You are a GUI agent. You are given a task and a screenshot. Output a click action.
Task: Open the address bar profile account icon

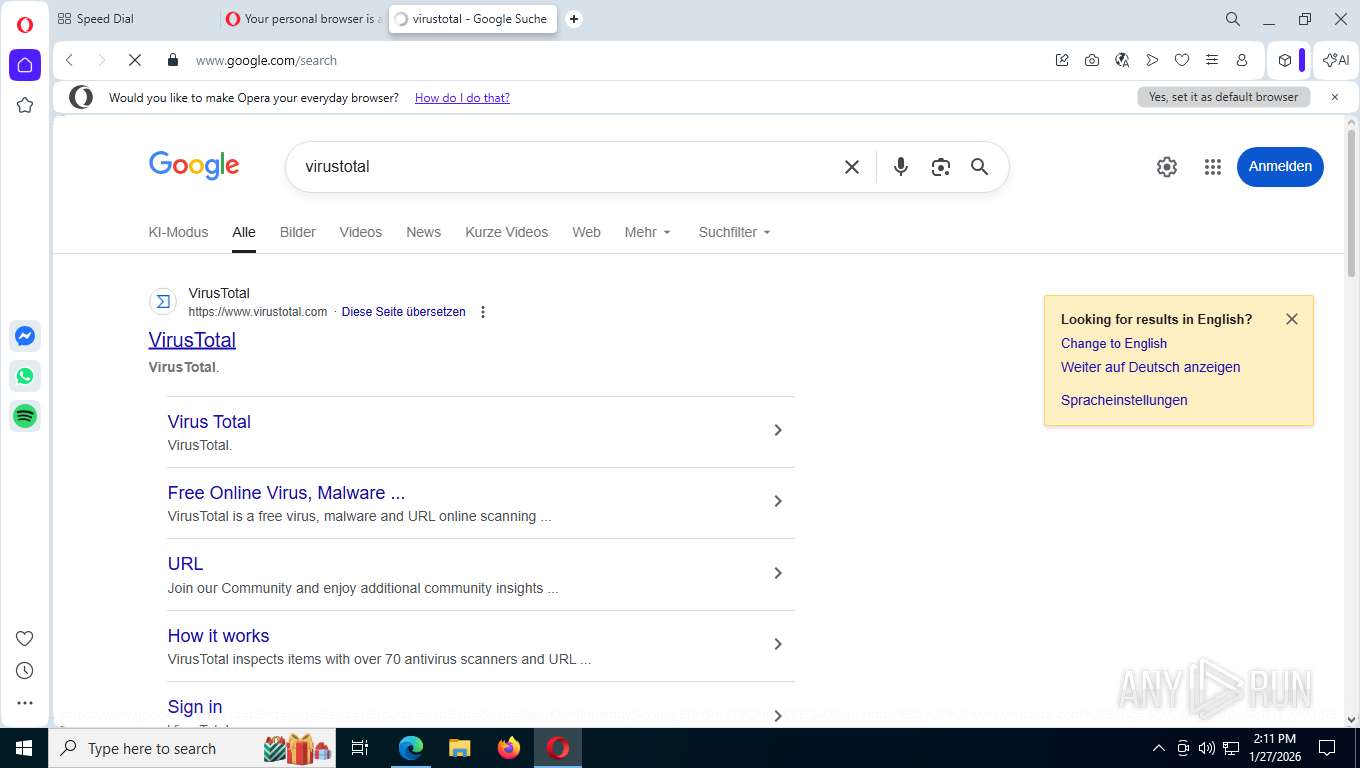tap(1242, 60)
